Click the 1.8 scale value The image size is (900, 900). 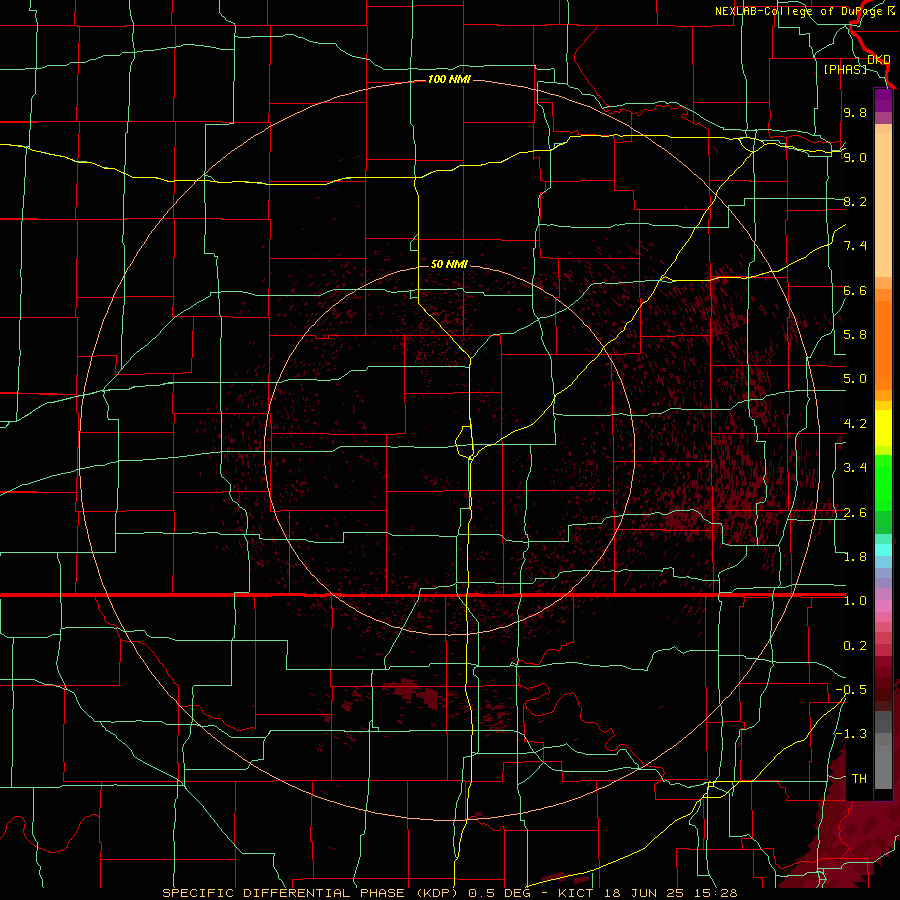pos(855,557)
